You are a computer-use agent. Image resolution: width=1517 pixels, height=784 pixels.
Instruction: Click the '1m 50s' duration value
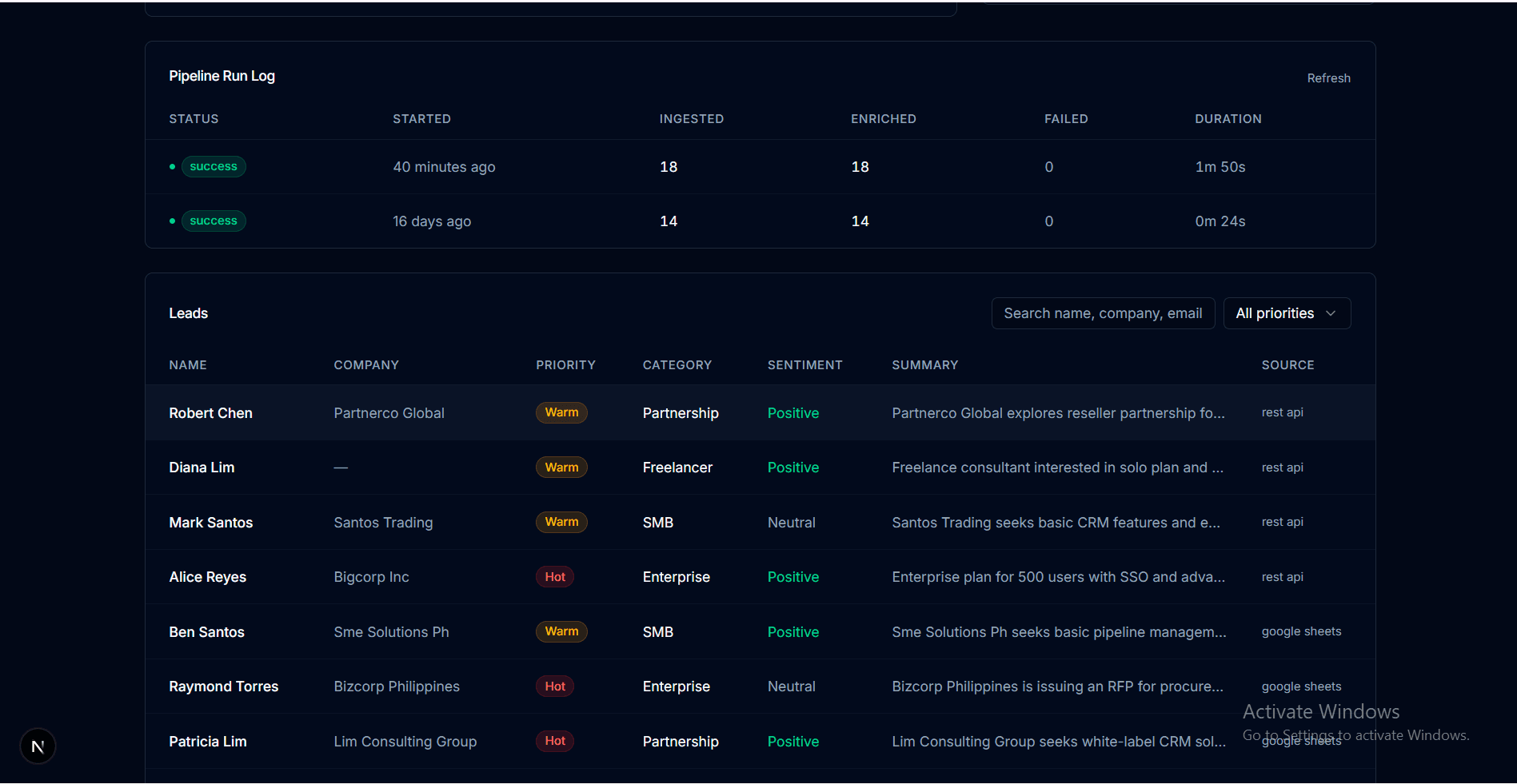point(1220,167)
